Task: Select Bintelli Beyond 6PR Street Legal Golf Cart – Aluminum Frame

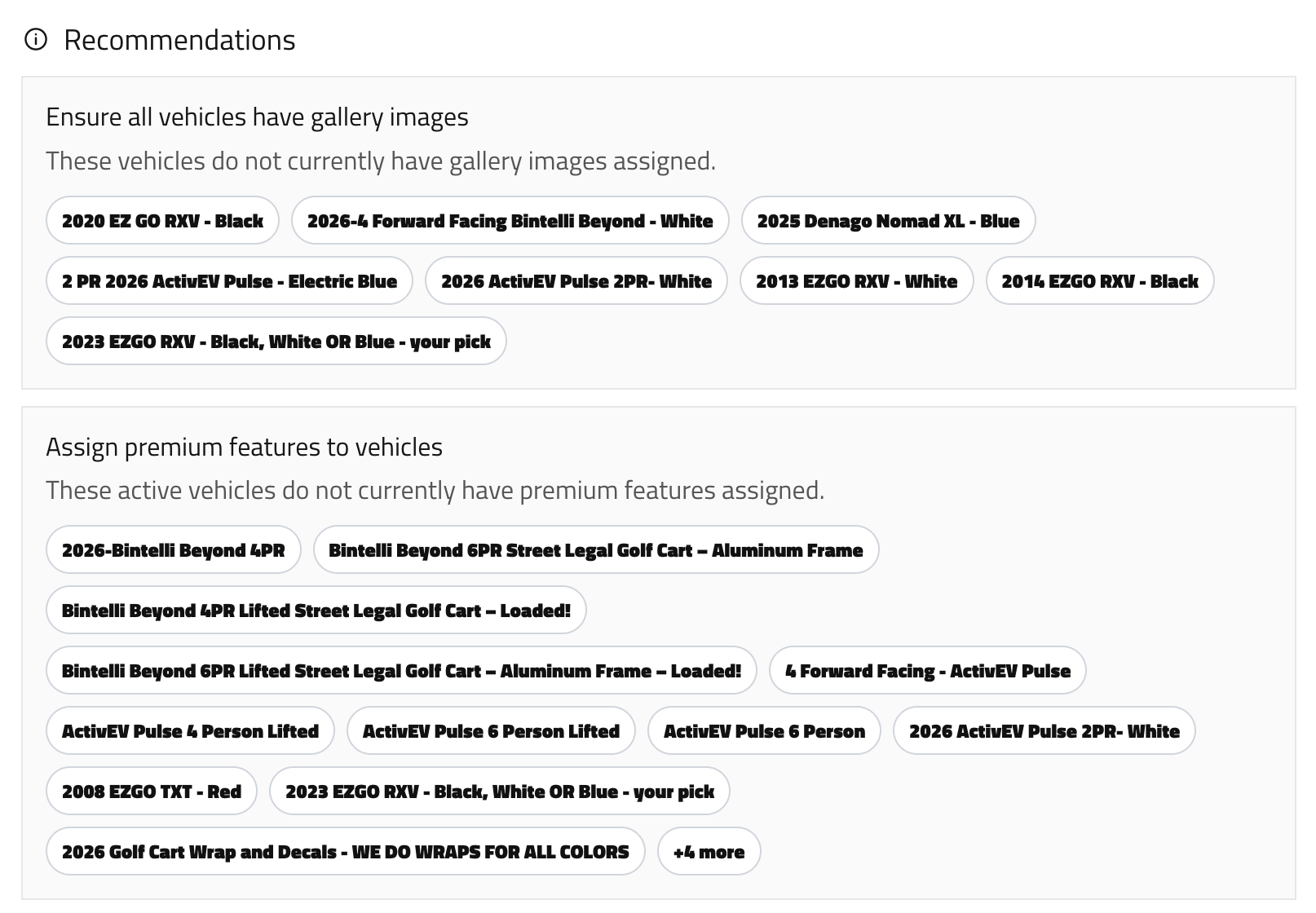Action: 595,549
